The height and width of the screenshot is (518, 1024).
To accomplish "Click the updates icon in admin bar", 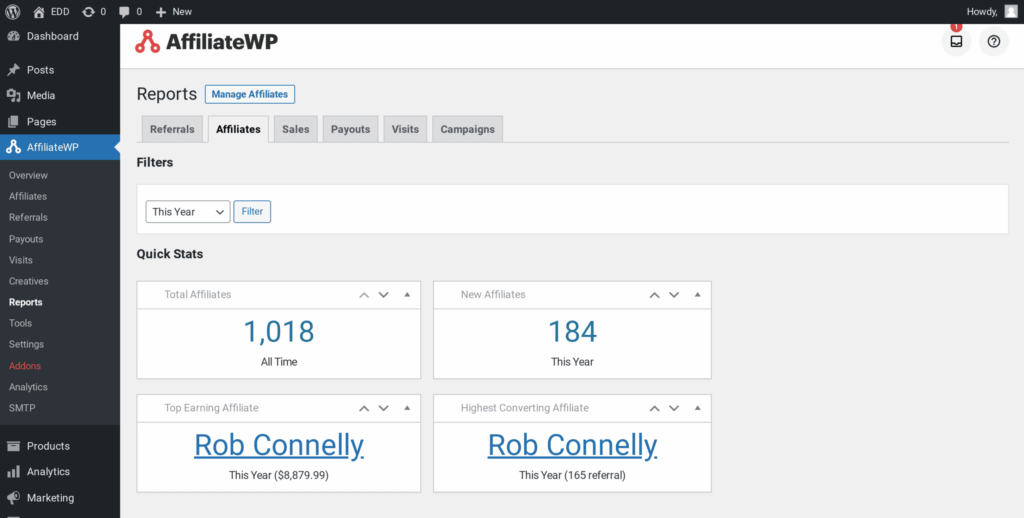I will coord(88,12).
